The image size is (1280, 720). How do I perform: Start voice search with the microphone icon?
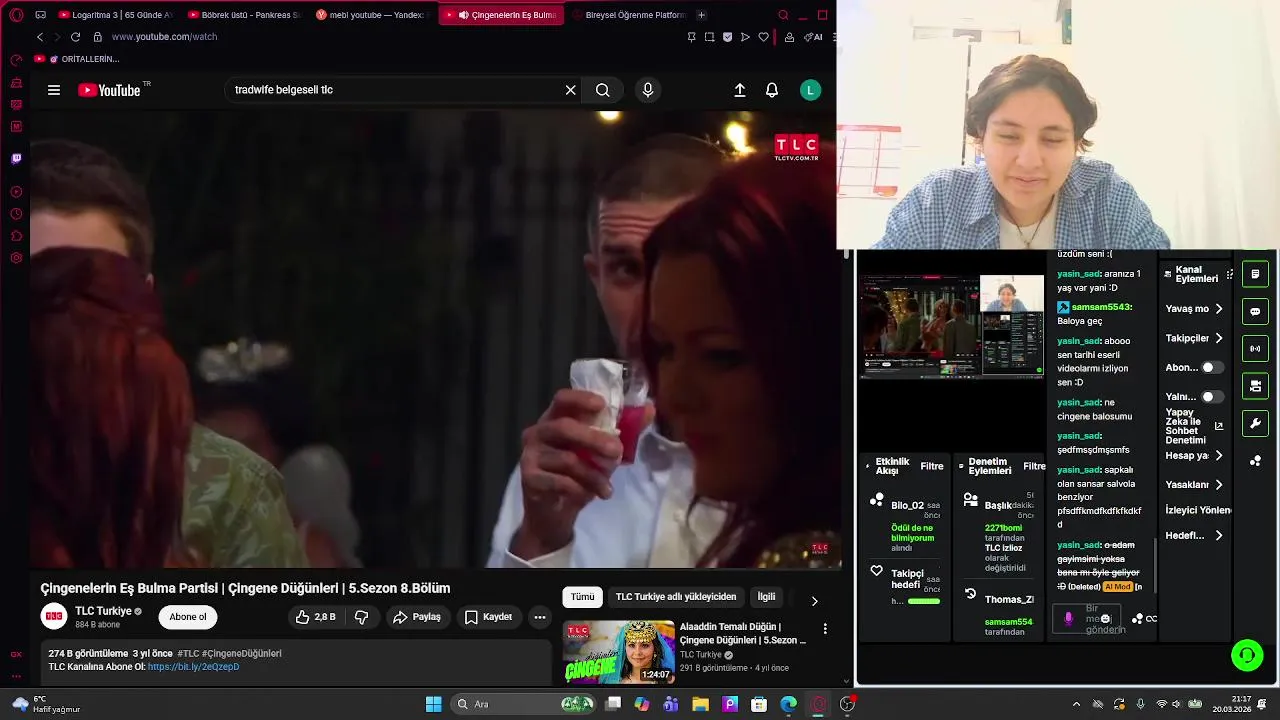coord(648,90)
